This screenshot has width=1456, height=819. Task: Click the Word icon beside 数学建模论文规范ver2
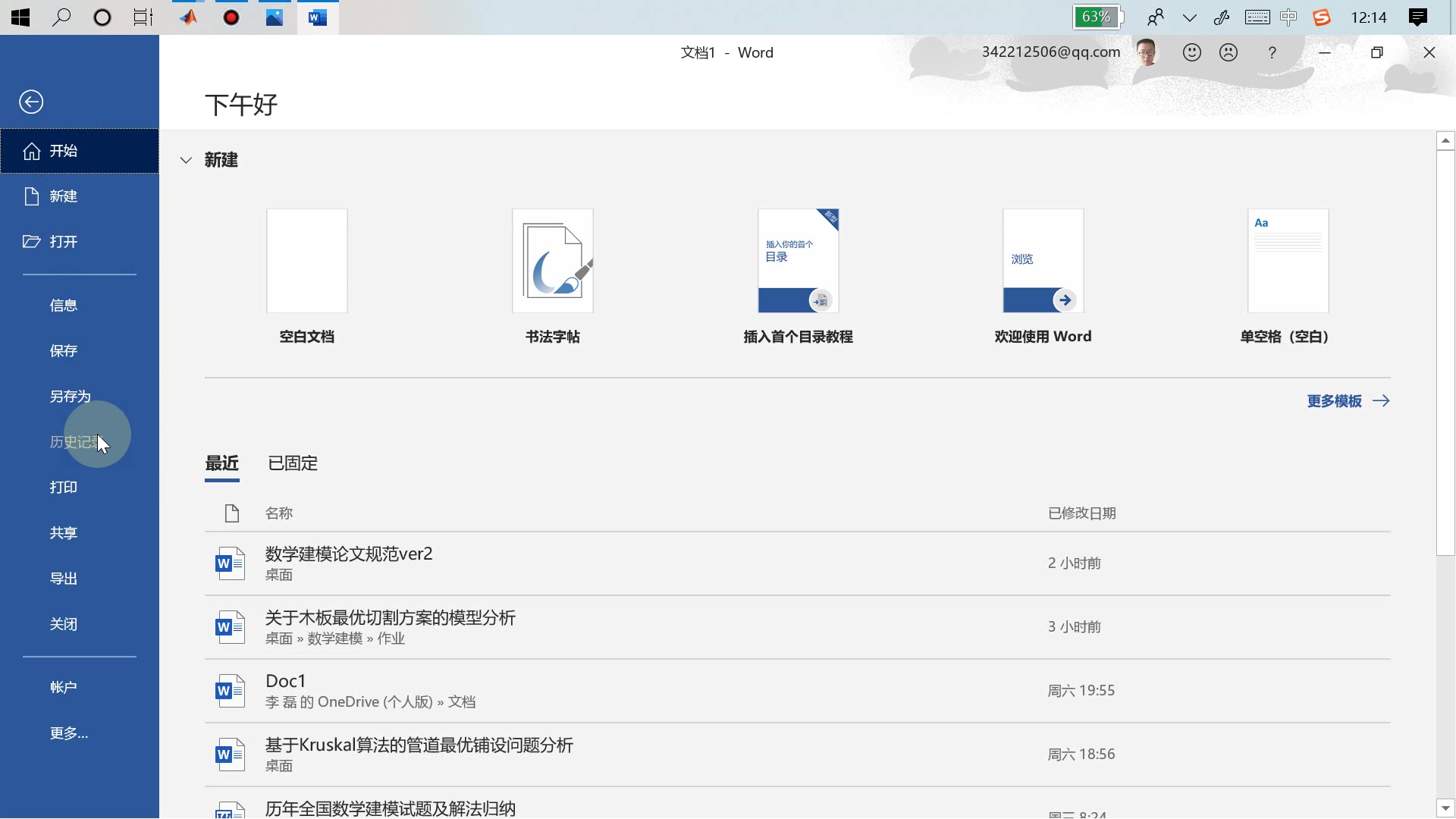pos(230,563)
